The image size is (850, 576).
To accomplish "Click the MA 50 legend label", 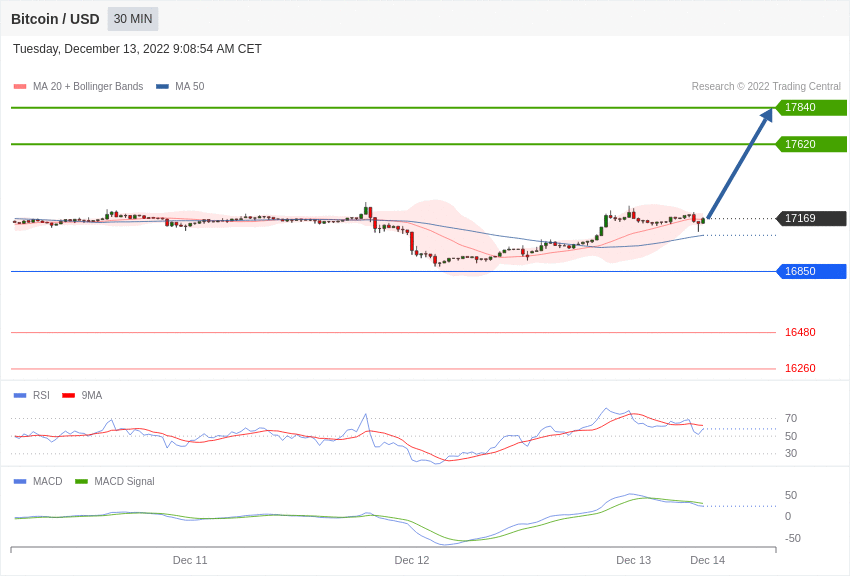I will click(x=190, y=86).
